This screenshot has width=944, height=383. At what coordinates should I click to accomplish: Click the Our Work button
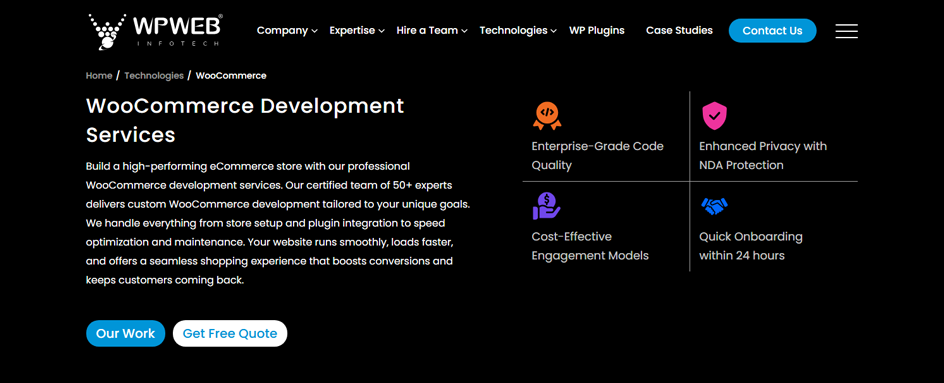point(125,334)
